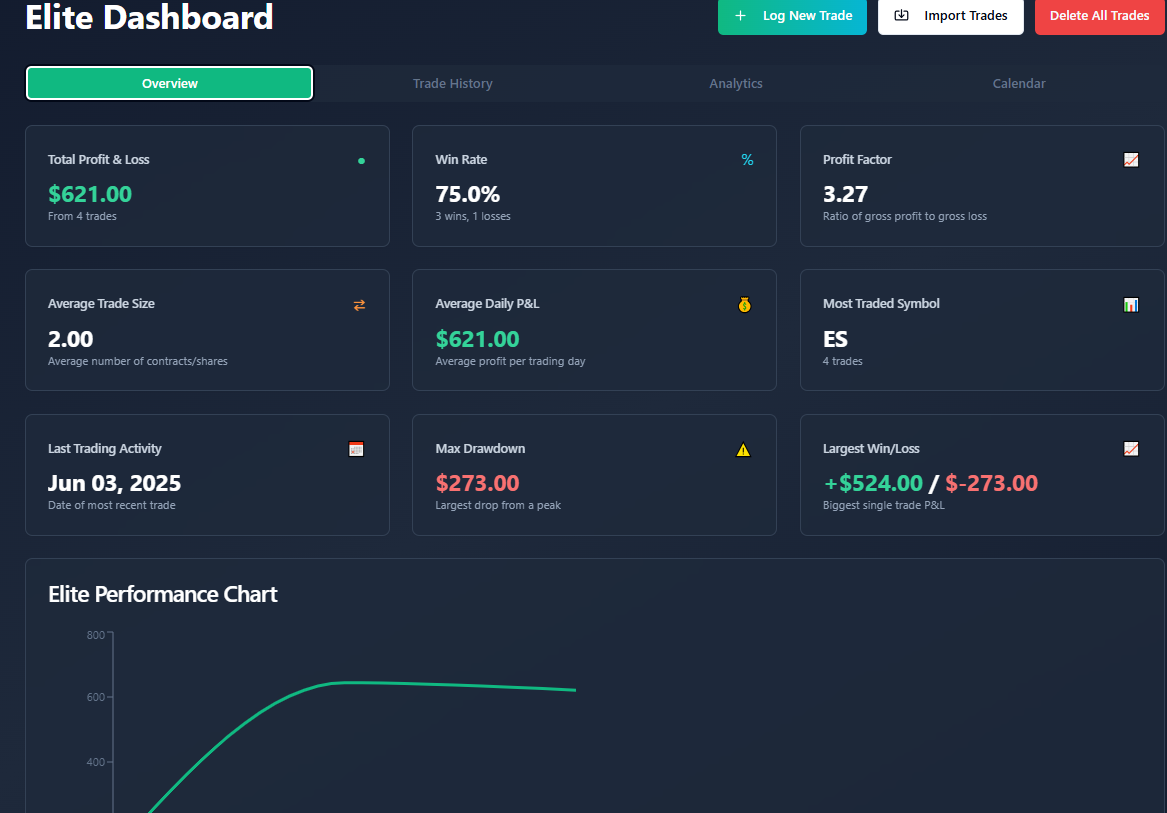This screenshot has width=1167, height=813.
Task: Click the calendar icon in Last Trading Activity
Action: click(356, 449)
